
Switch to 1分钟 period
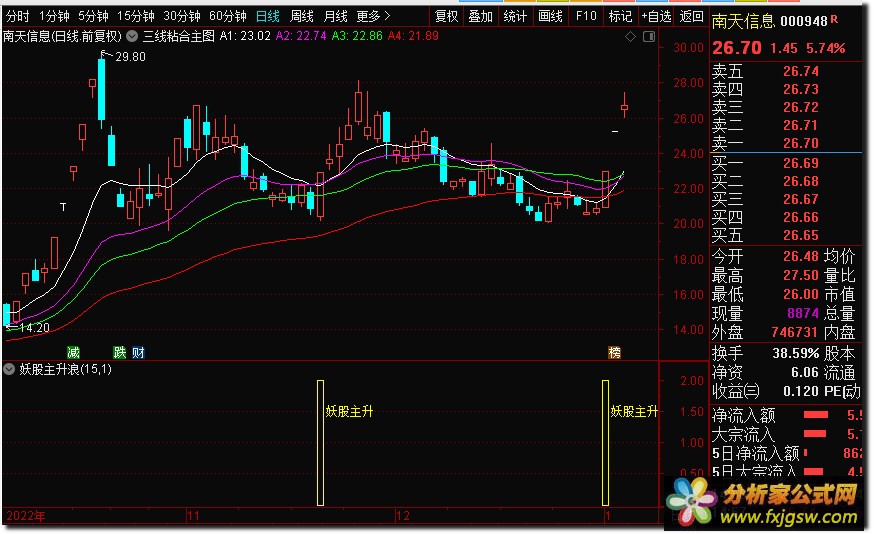pyautogui.click(x=54, y=16)
